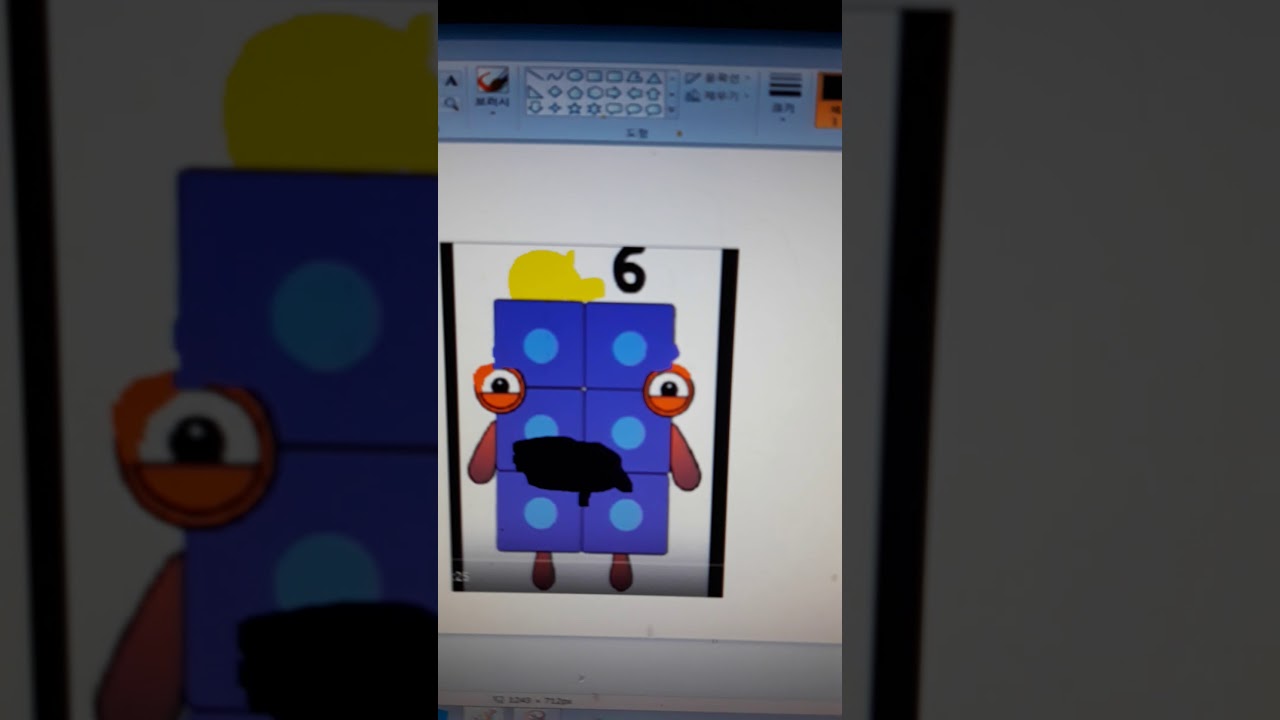Select the Text tool (A)
The height and width of the screenshot is (720, 1280).
pyautogui.click(x=451, y=81)
